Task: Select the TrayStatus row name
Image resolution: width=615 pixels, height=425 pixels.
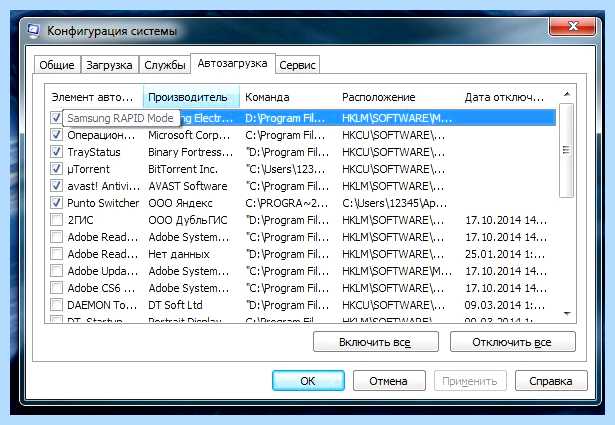Action: [x=94, y=152]
